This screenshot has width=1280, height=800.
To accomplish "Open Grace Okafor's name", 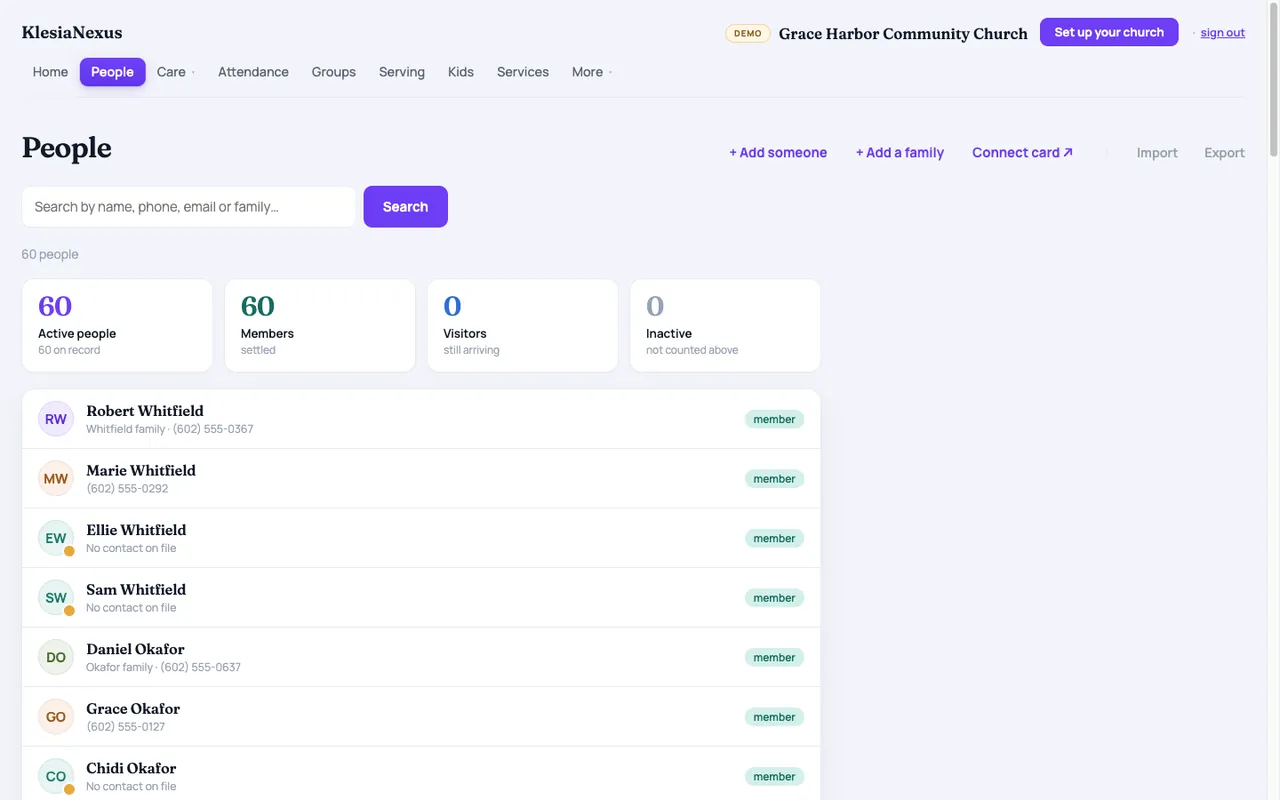I will point(133,709).
